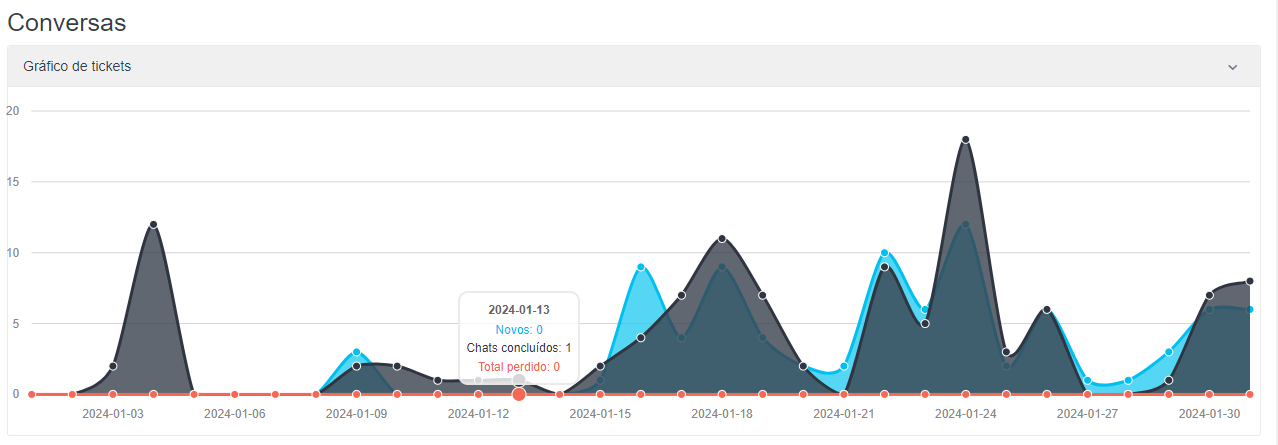The height and width of the screenshot is (445, 1278).
Task: Click y-axis label 10
Action: click(x=13, y=253)
